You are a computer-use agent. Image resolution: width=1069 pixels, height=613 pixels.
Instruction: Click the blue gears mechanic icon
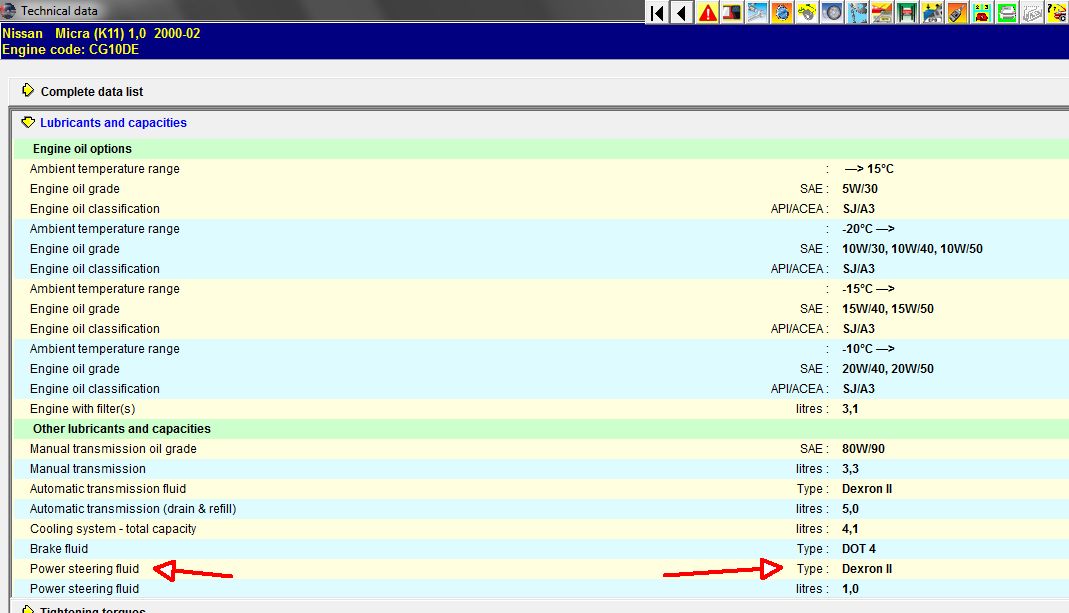[857, 12]
